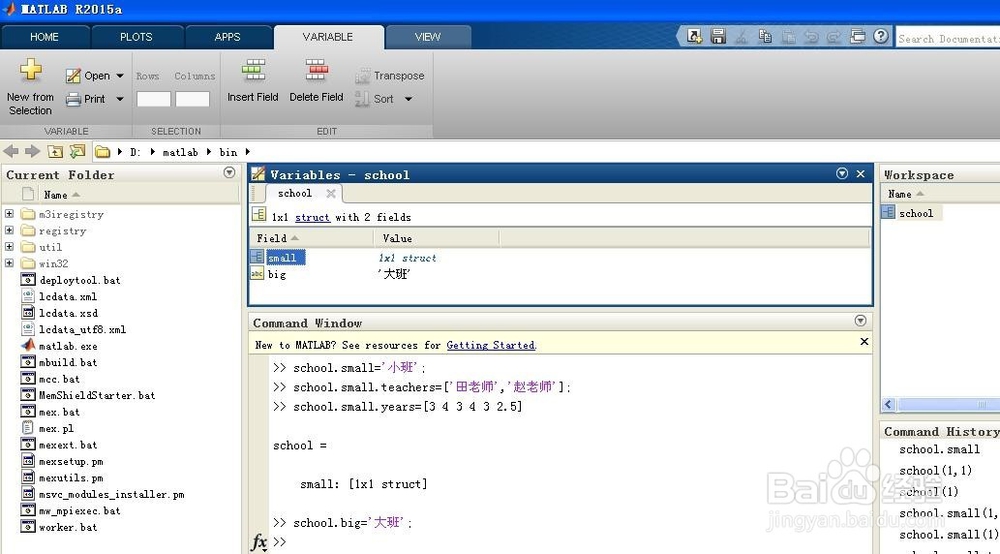Click the Value column header
The image size is (1000, 554).
tap(436, 238)
